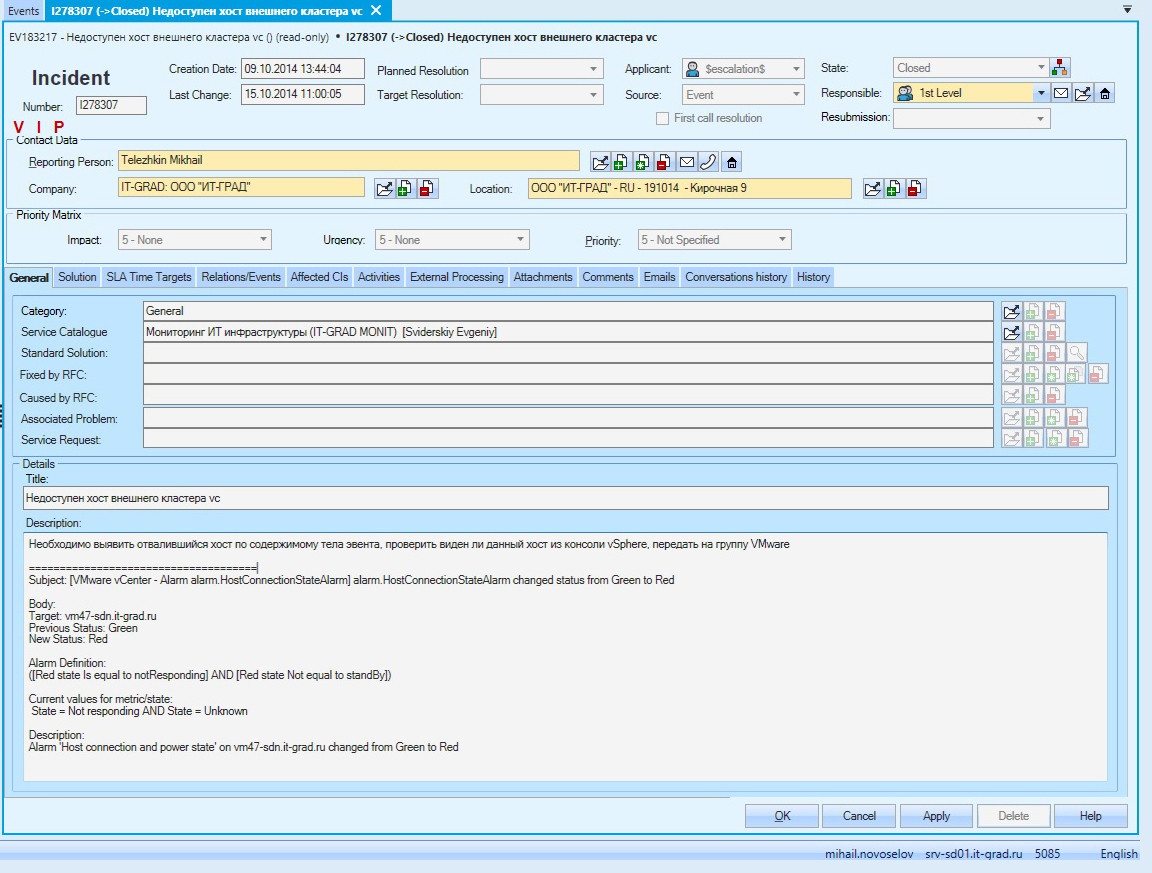The width and height of the screenshot is (1152, 873).
Task: Switch to the SLA Time Targets tab
Action: (149, 277)
